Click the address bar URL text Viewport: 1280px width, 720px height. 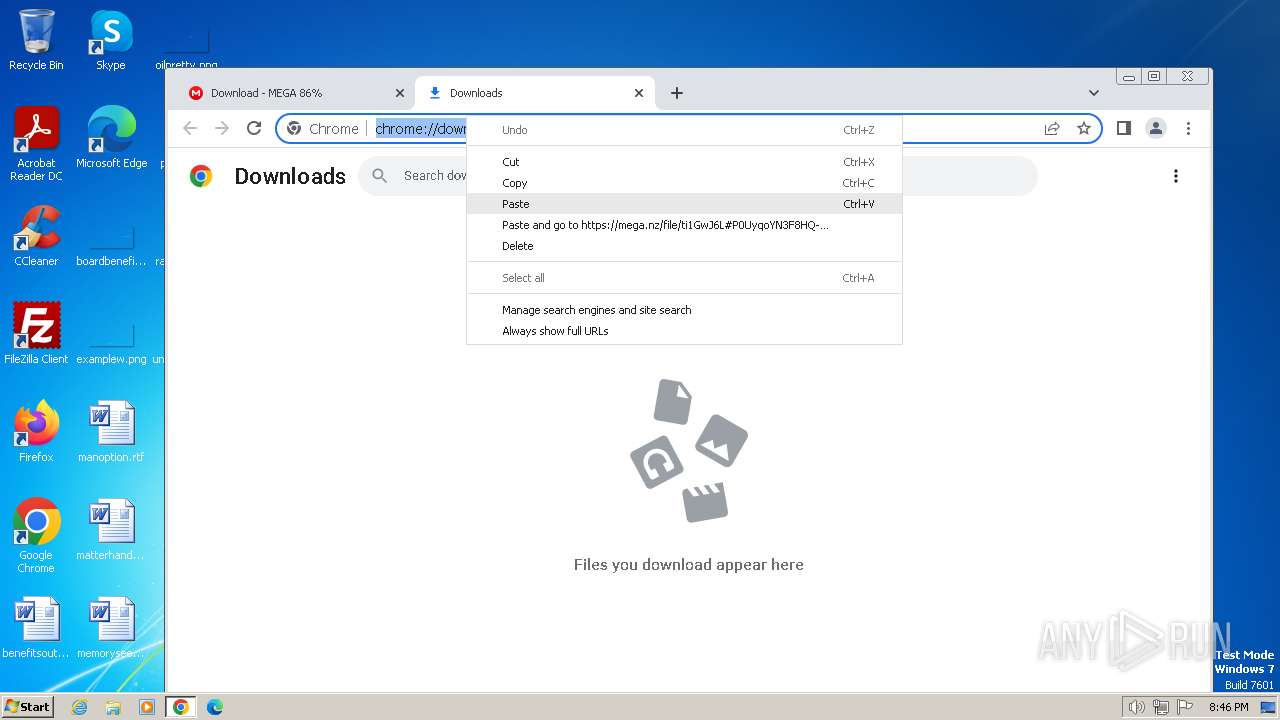coord(421,128)
